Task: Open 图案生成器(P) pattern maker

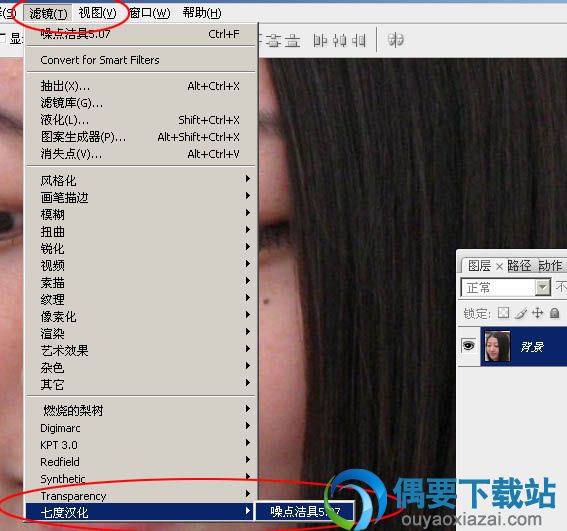Action: click(141, 137)
